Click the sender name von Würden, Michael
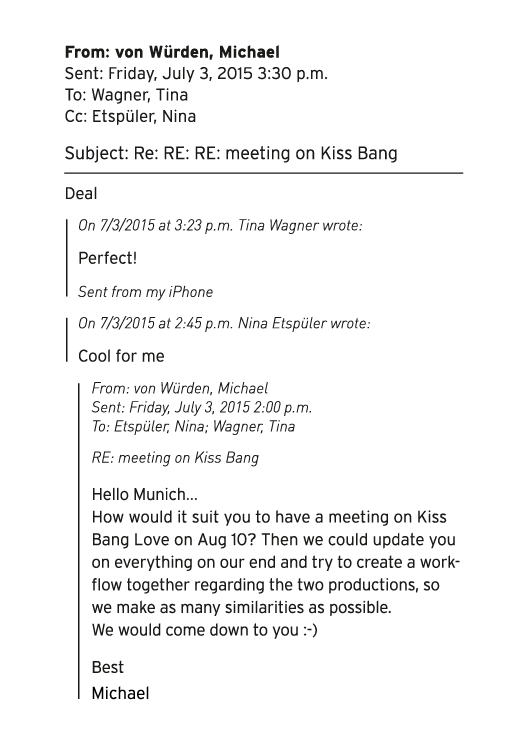Screen dimensions: 525x745 pyautogui.click(x=197, y=52)
